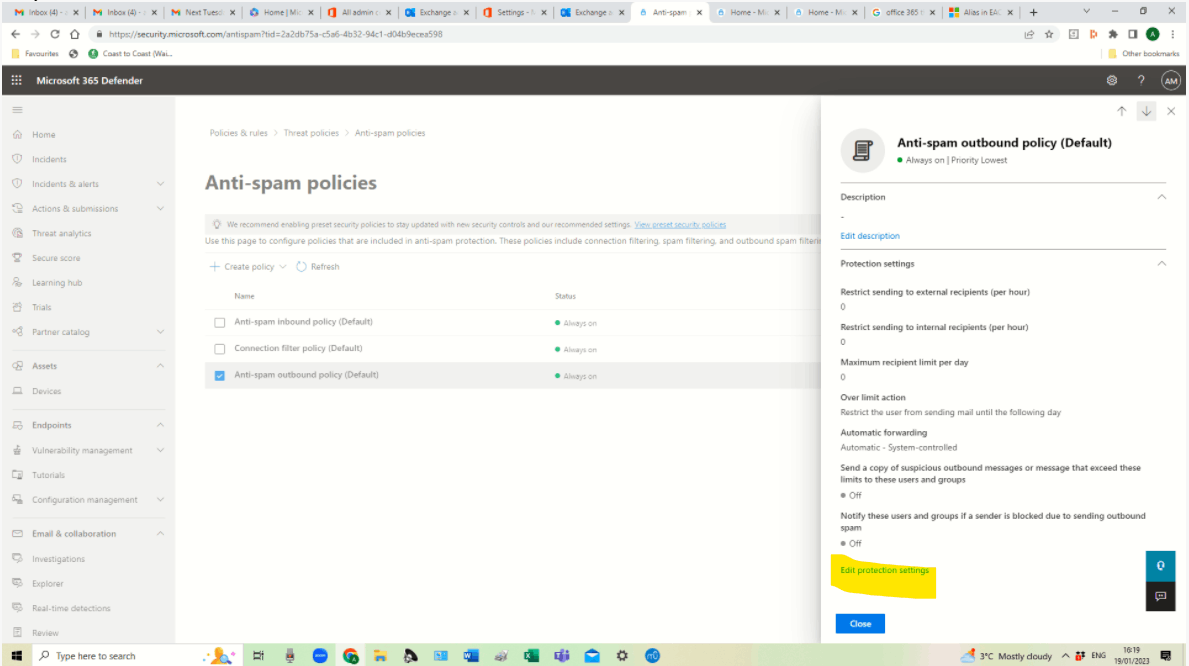Go back in the browser

point(15,34)
